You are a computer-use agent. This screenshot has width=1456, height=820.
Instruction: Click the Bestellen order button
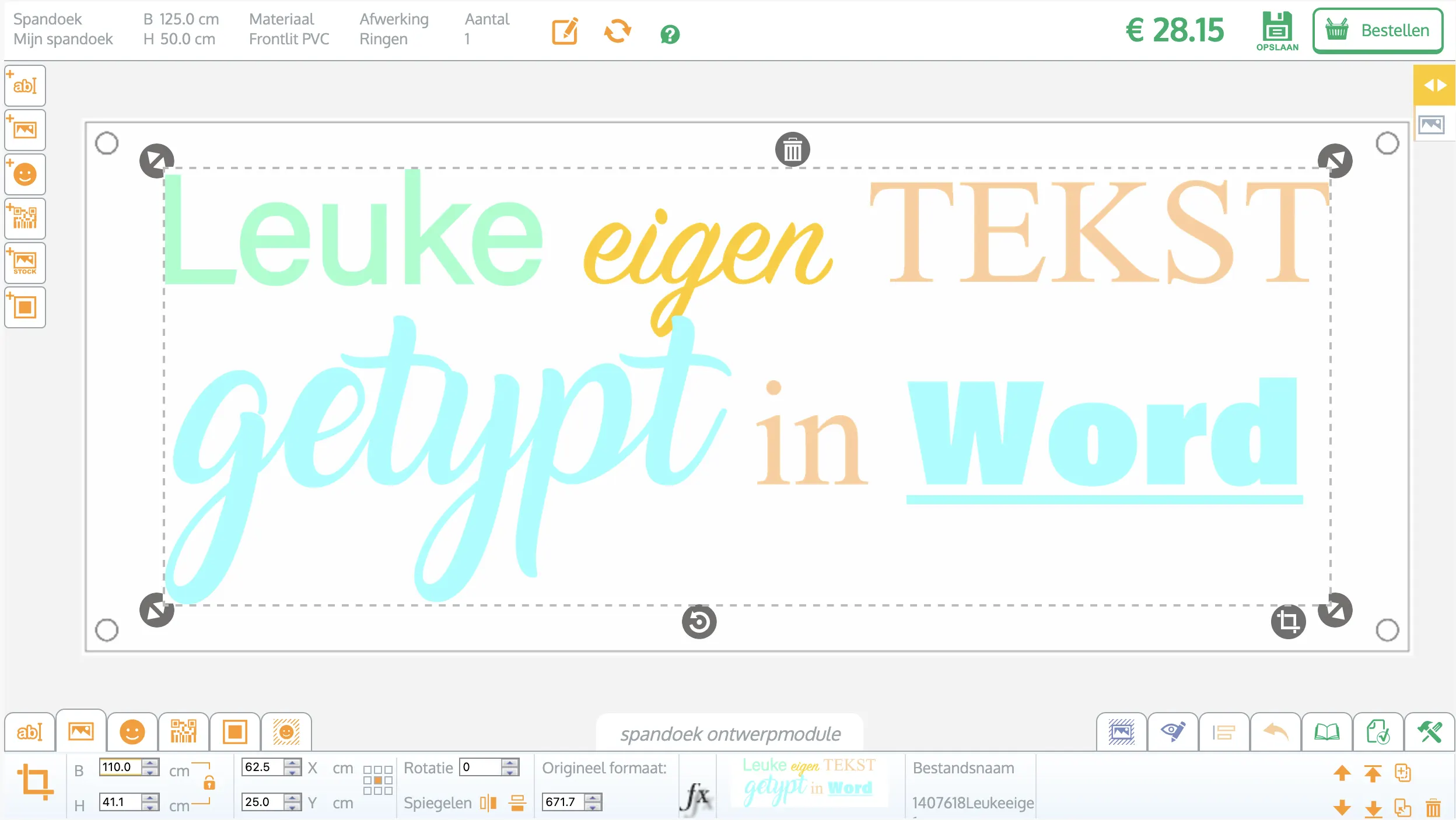point(1378,30)
